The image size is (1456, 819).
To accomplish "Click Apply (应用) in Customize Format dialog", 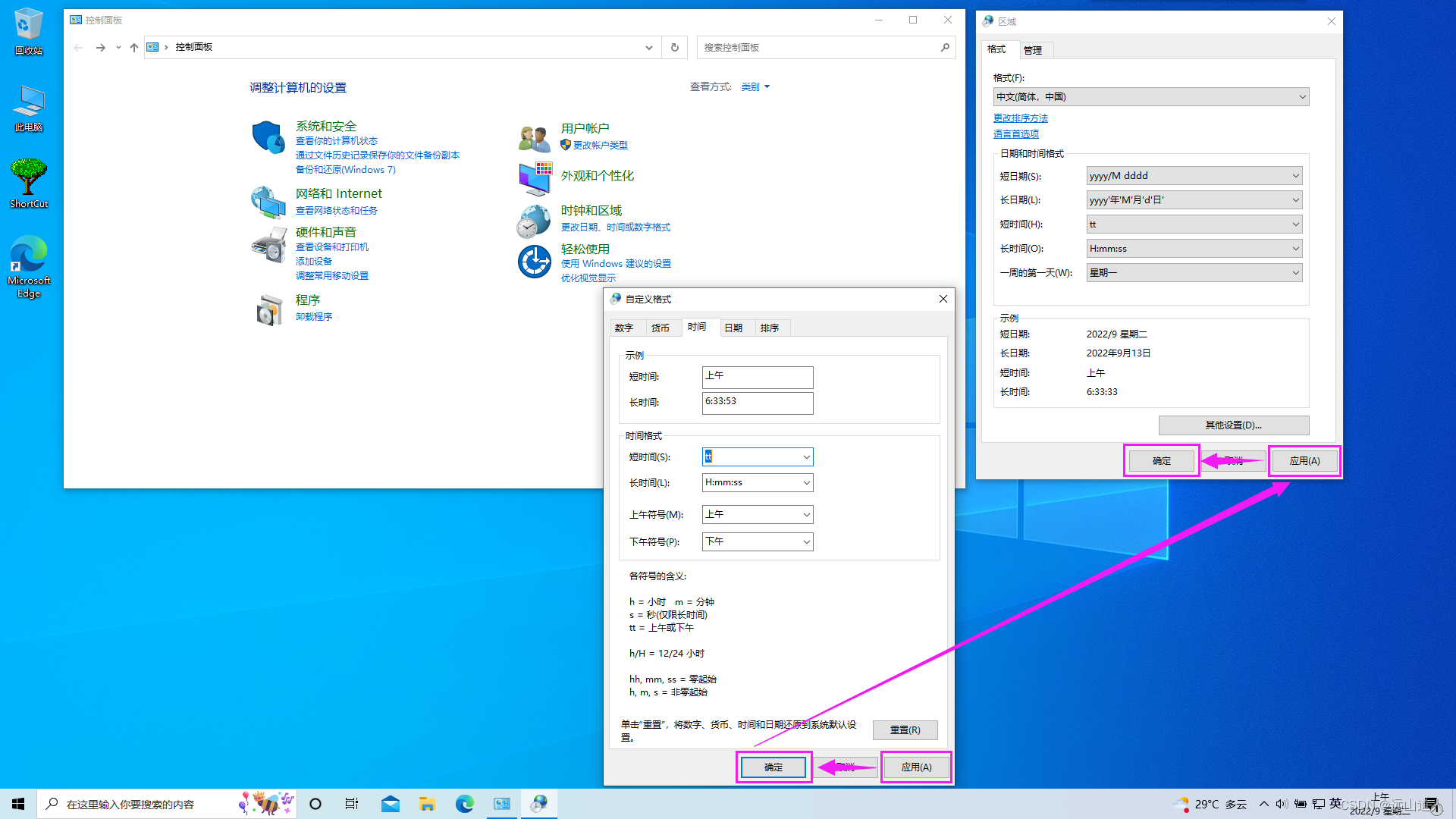I will (916, 767).
